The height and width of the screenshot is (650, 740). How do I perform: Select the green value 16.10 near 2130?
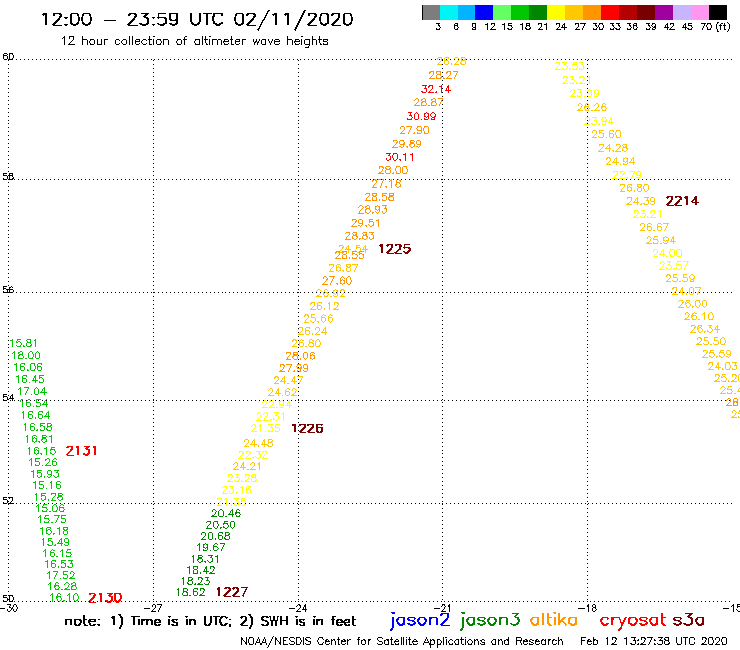point(64,598)
